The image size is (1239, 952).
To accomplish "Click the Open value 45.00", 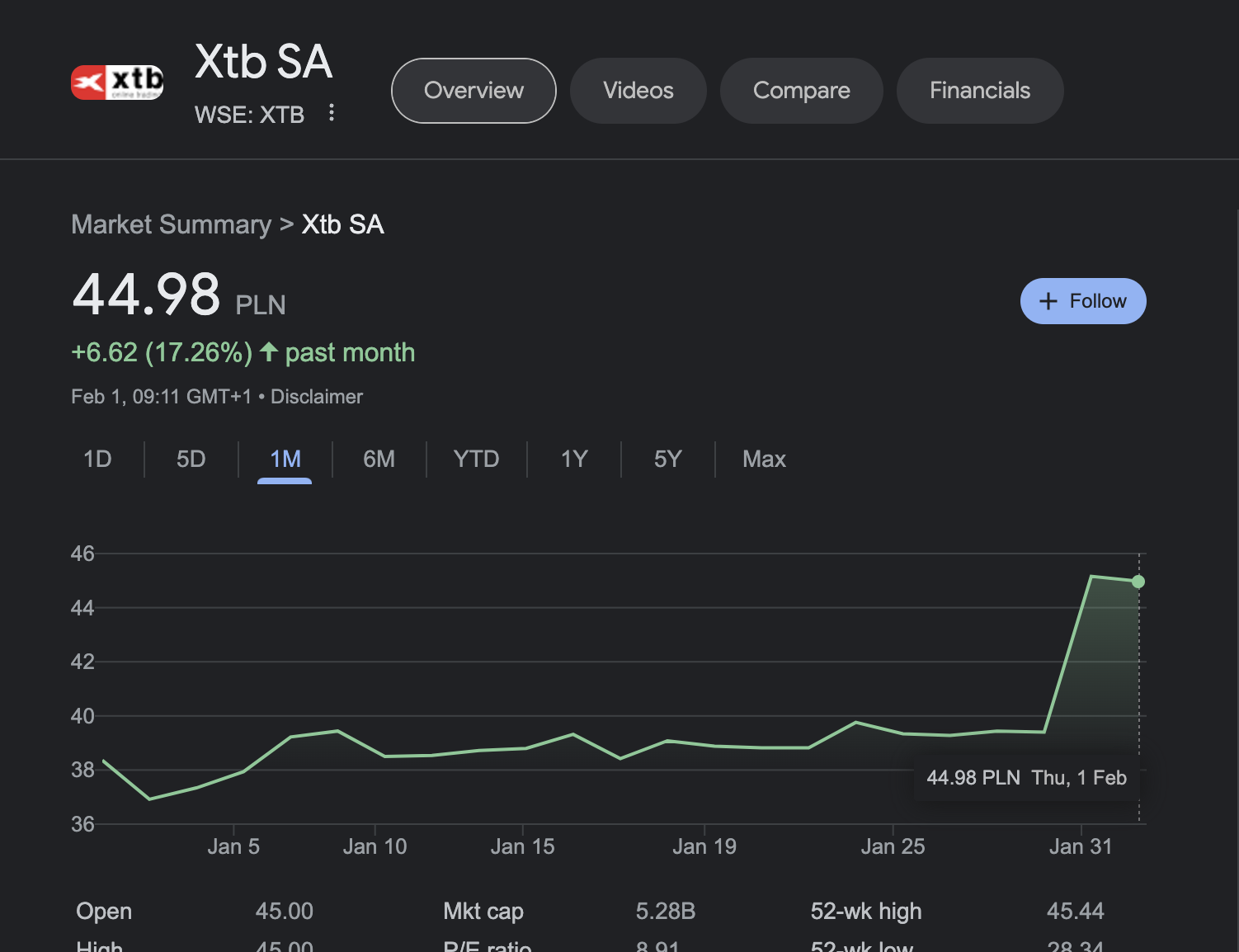I will (x=285, y=912).
